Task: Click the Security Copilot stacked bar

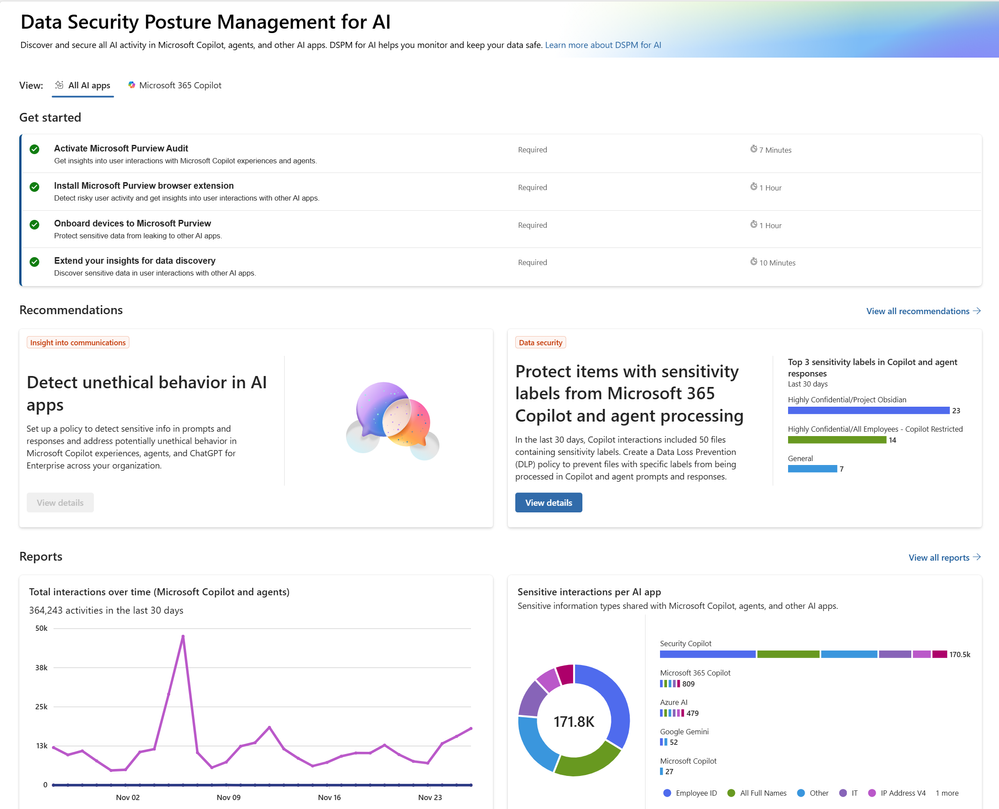Action: tap(803, 654)
